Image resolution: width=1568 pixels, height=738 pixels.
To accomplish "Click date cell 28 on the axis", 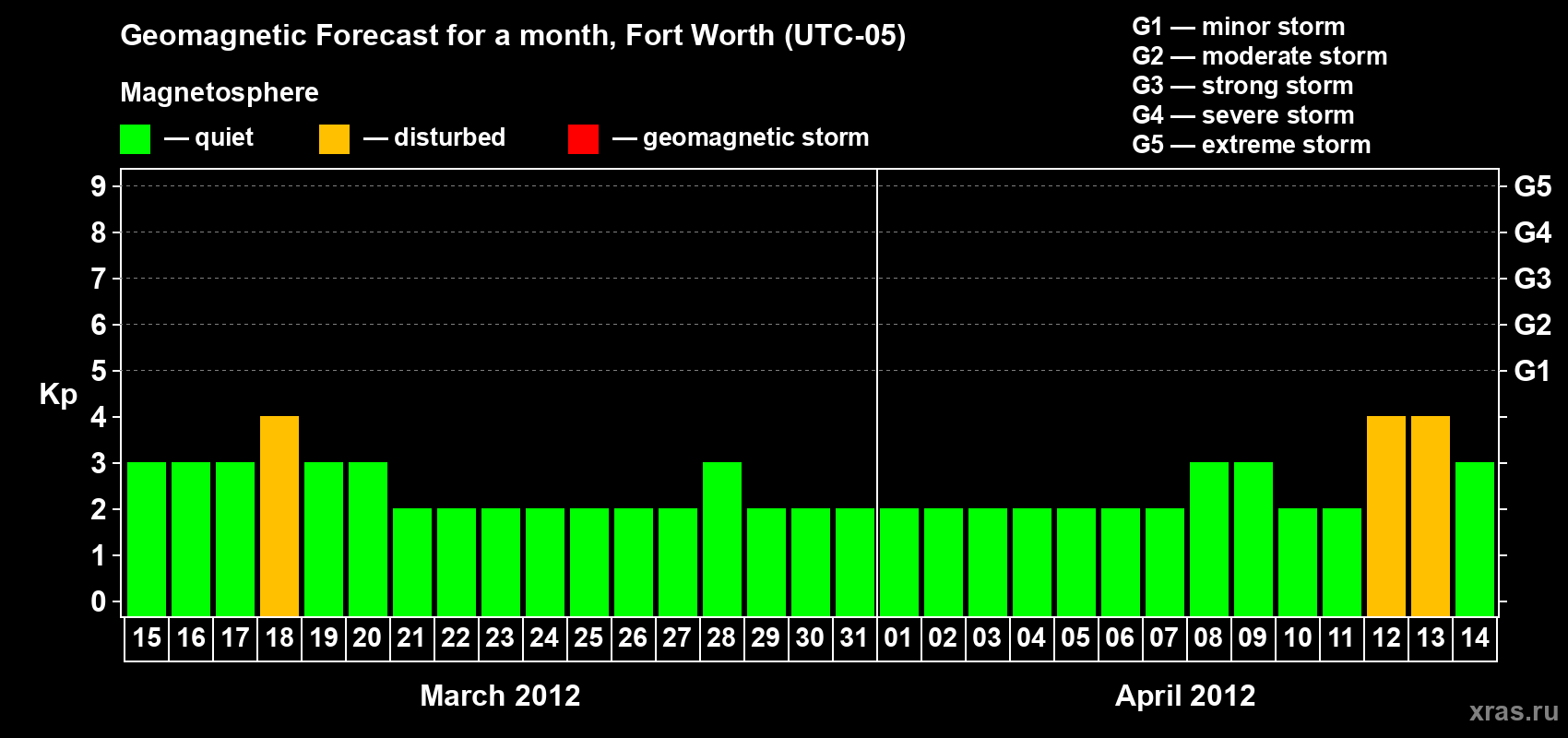I will pos(721,638).
